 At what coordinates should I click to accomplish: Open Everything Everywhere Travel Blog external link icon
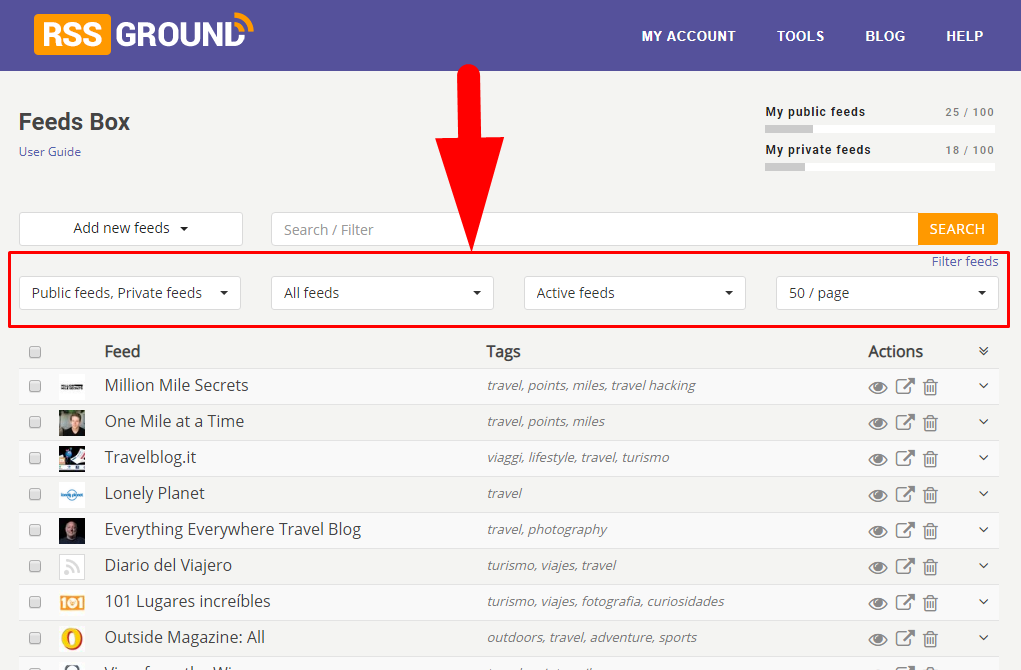pyautogui.click(x=905, y=530)
